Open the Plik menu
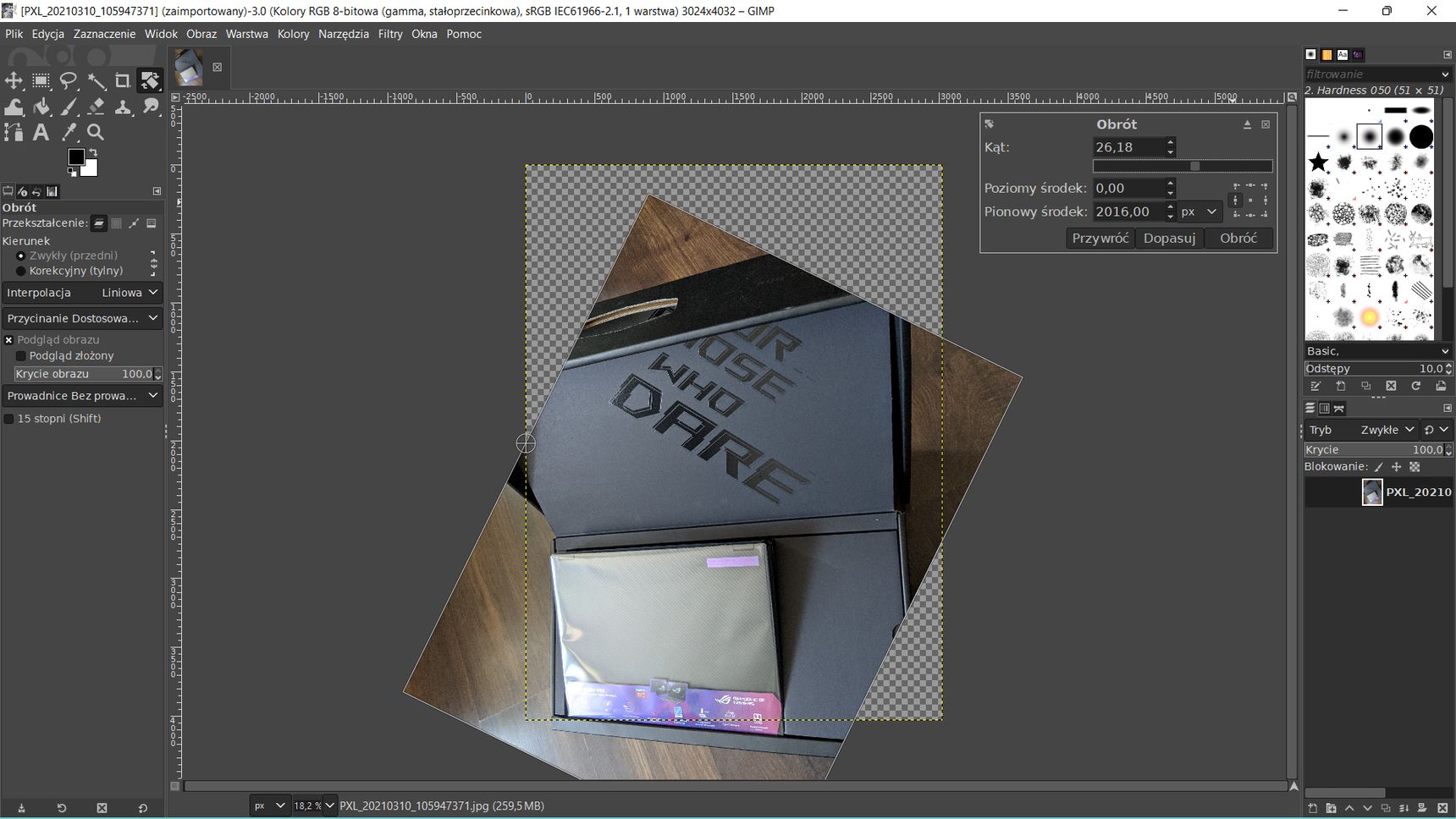This screenshot has height=819, width=1456. [x=14, y=34]
